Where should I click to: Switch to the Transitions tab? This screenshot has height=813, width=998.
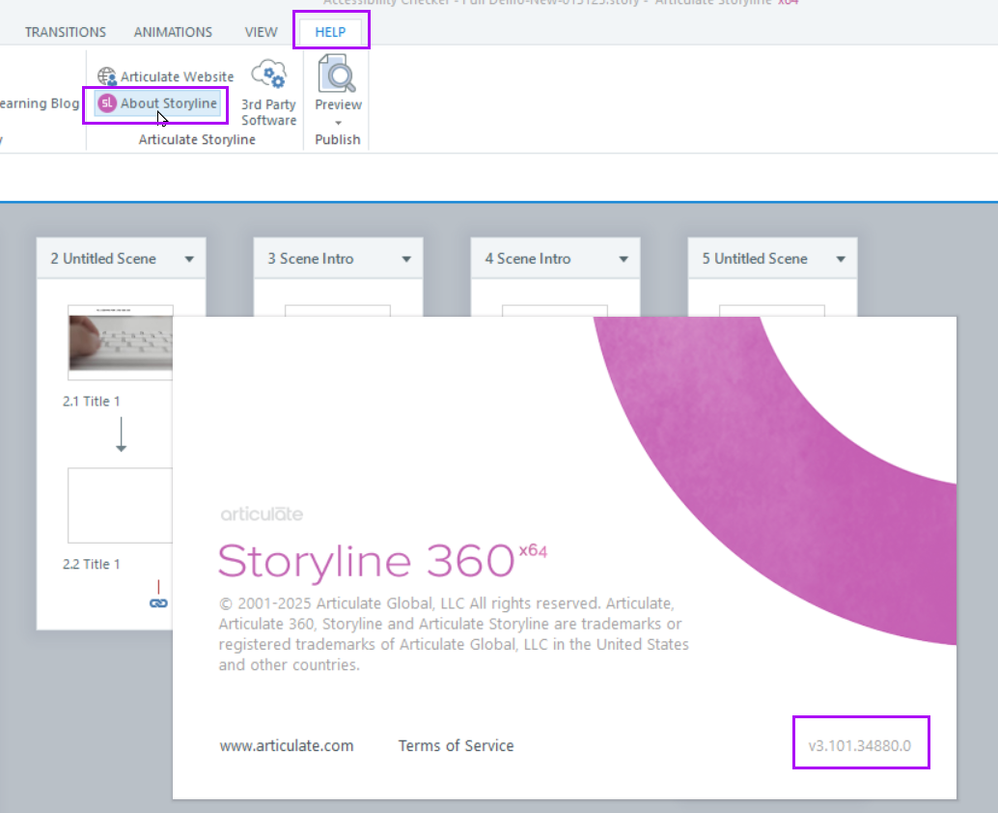[65, 32]
